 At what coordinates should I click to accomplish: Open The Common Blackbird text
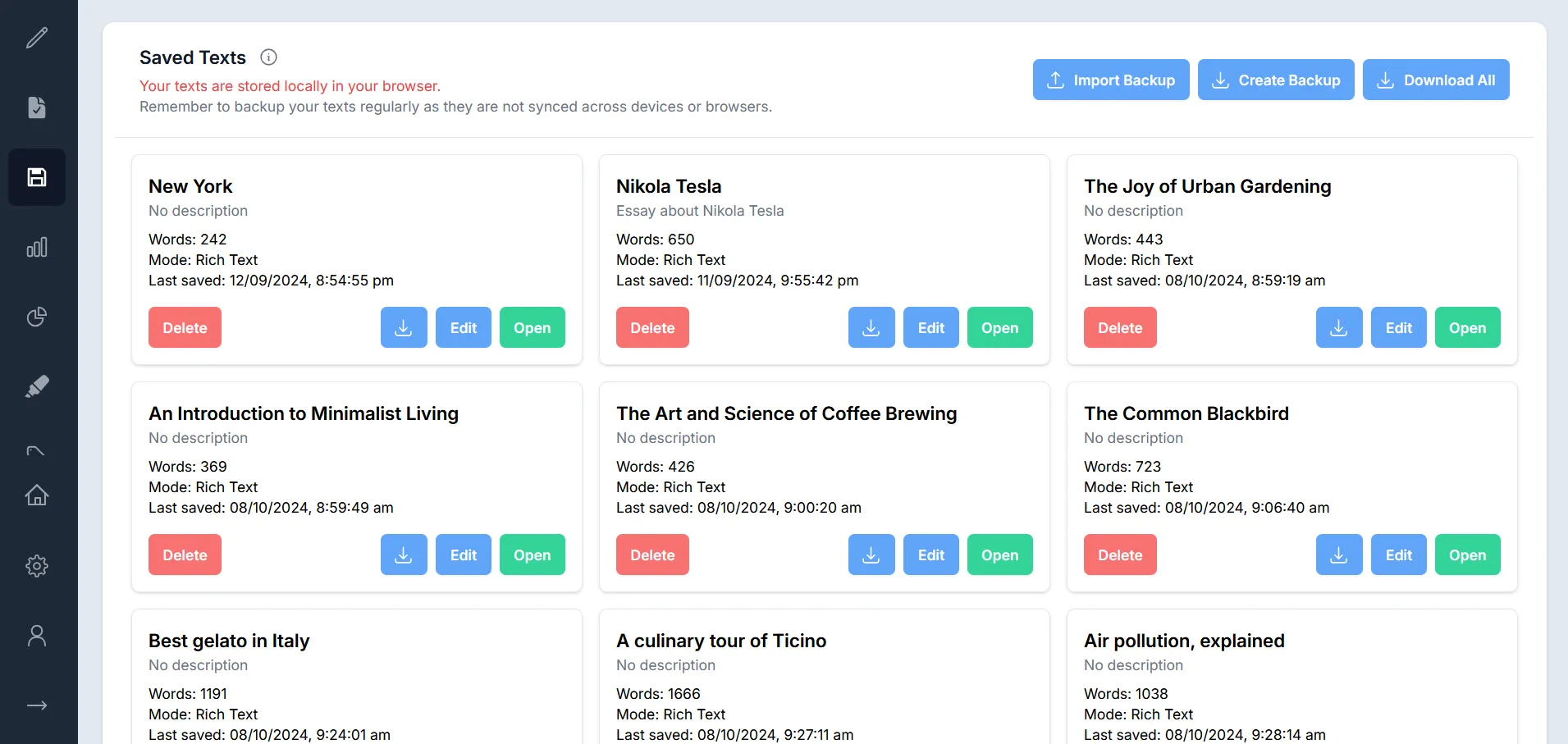pyautogui.click(x=1468, y=555)
